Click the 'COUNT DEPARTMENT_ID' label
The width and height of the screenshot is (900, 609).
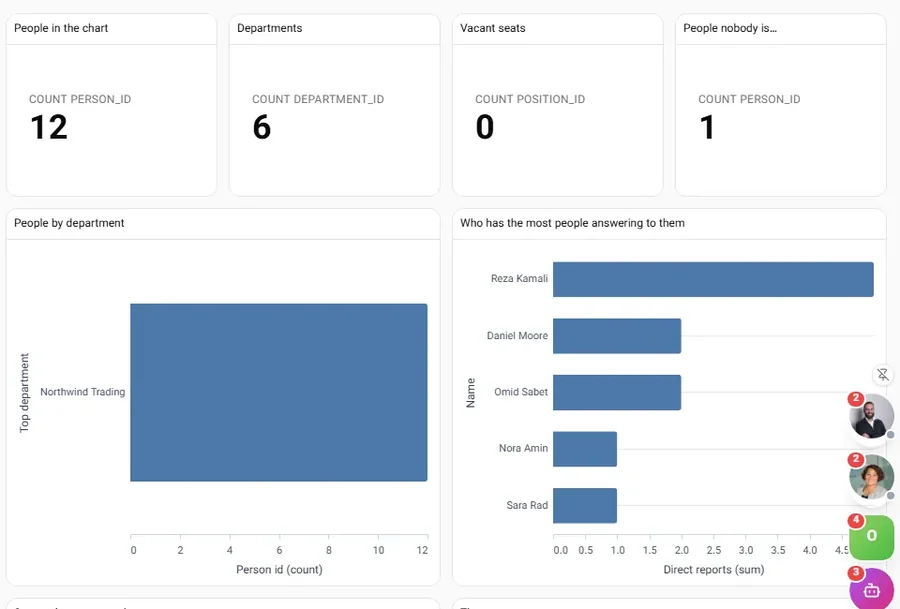[318, 99]
